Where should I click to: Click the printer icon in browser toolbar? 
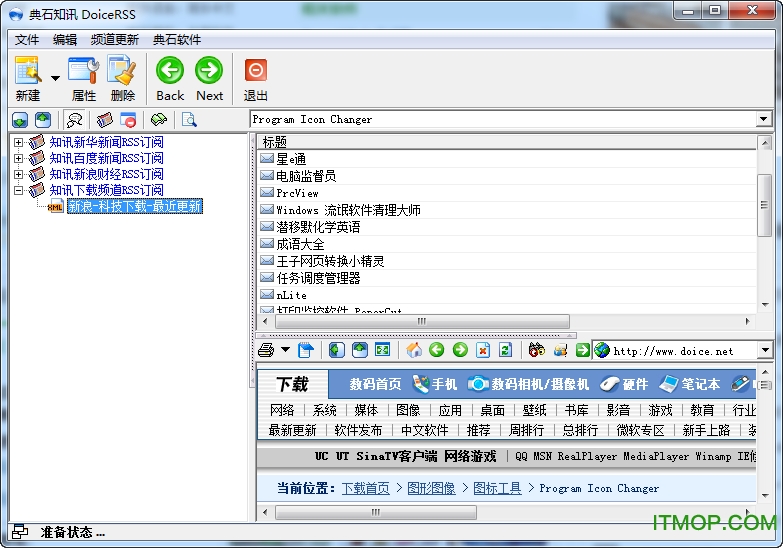(x=266, y=350)
